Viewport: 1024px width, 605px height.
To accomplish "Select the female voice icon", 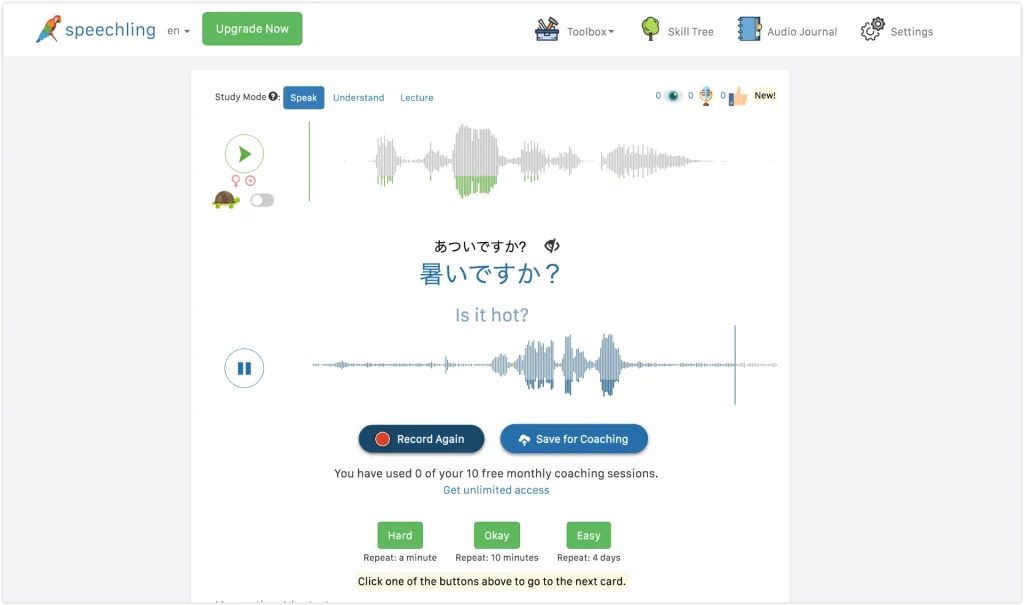I will pos(236,181).
